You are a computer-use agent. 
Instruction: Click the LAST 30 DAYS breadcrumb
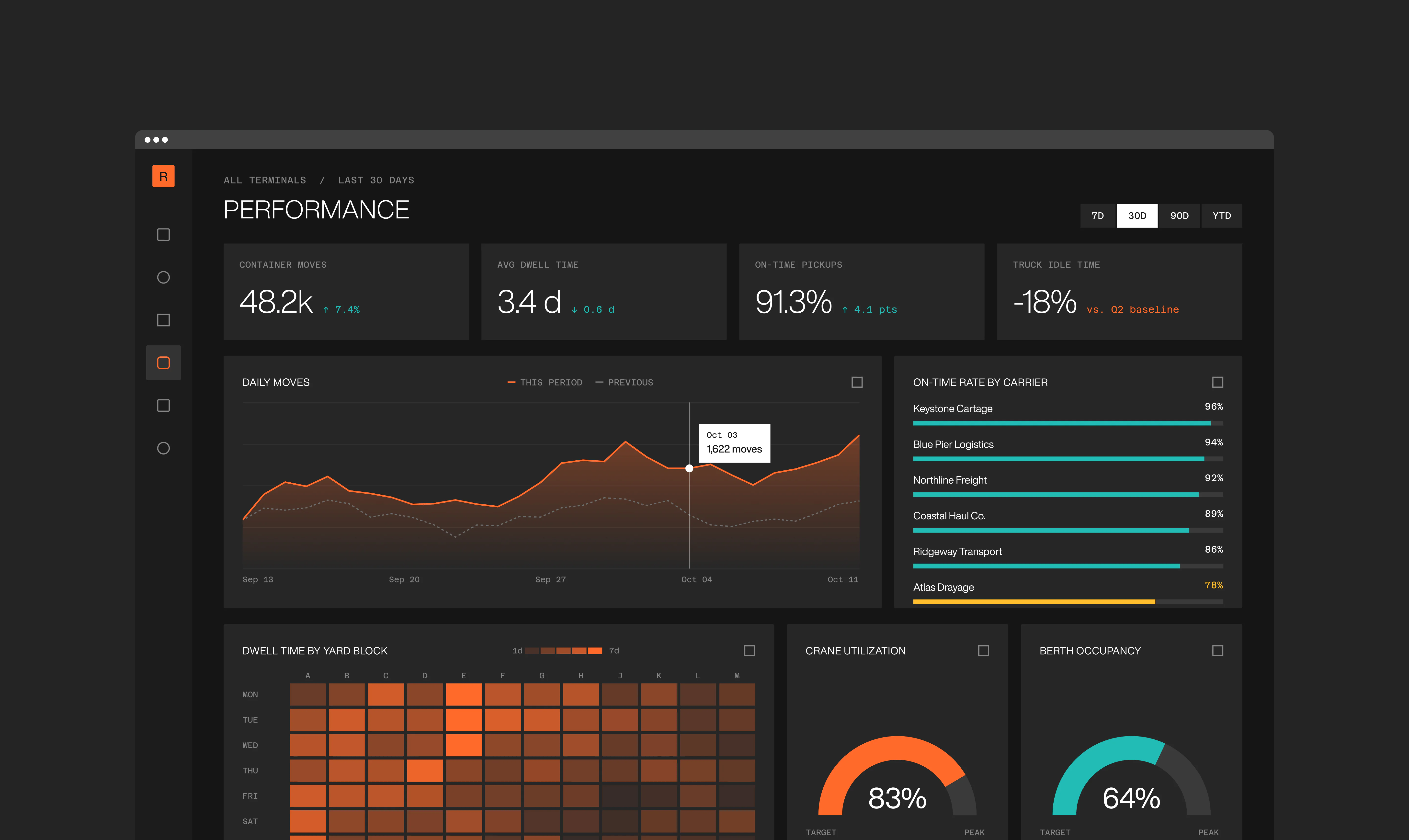(376, 180)
